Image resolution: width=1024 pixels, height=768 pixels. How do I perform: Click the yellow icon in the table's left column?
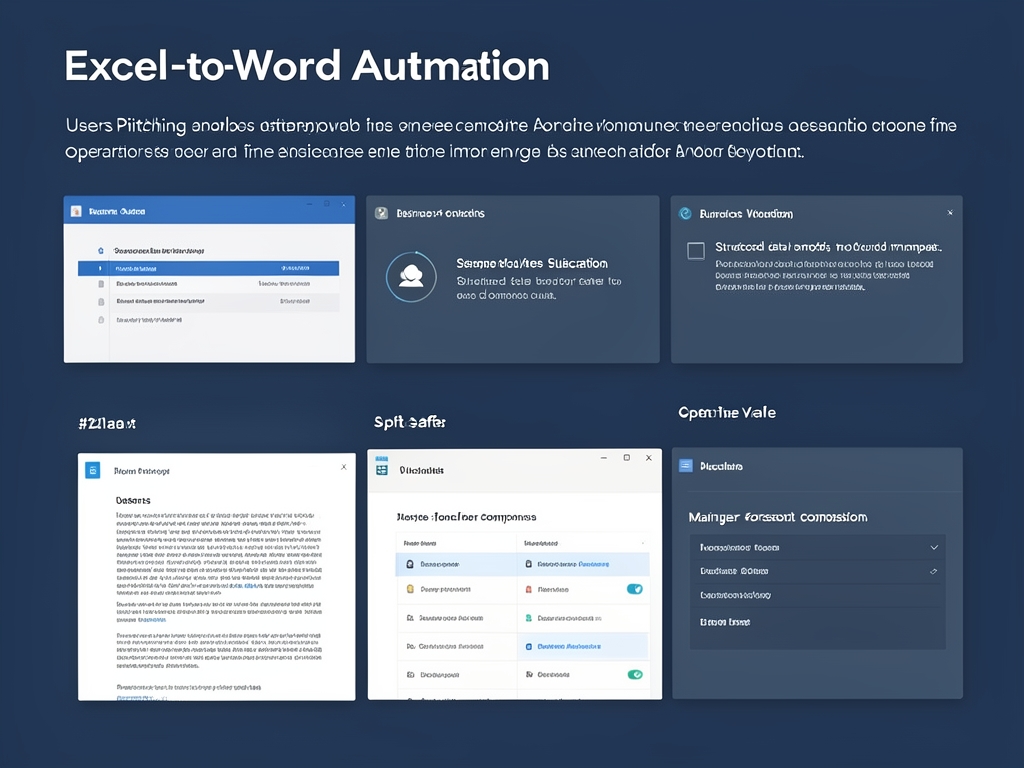[410, 589]
